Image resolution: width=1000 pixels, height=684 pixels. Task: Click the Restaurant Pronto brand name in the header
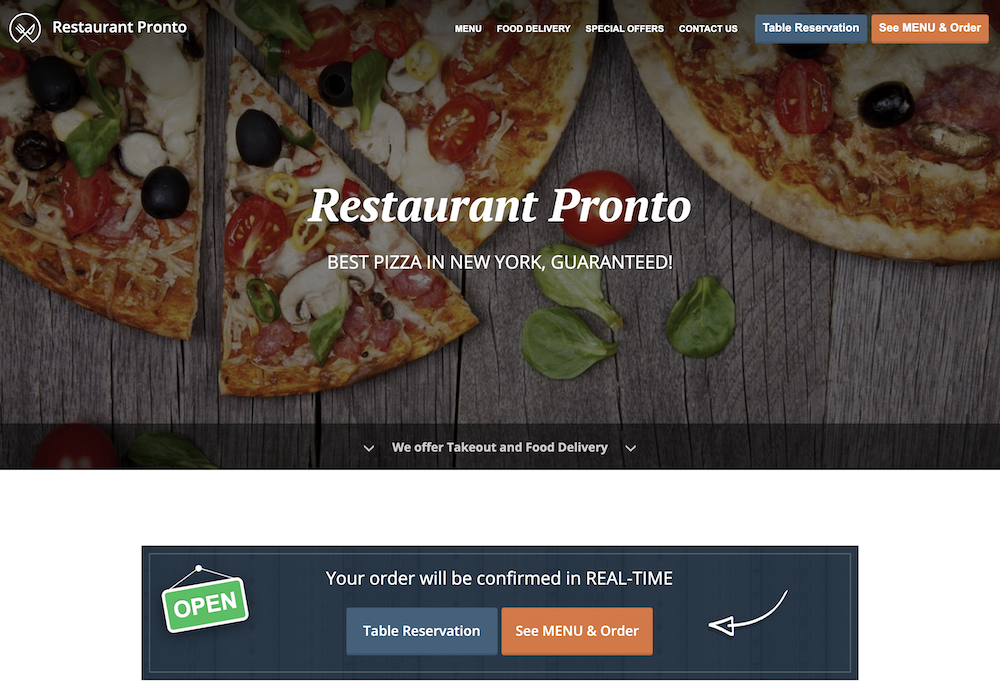119,27
